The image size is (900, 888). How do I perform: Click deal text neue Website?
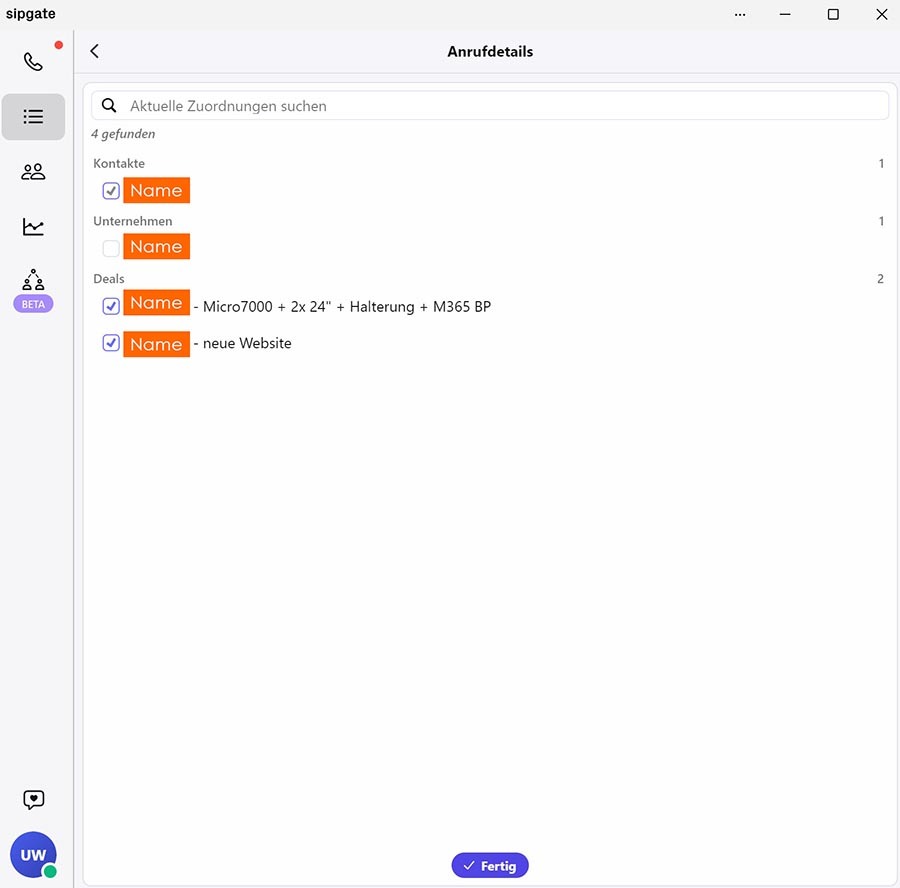[x=247, y=343]
